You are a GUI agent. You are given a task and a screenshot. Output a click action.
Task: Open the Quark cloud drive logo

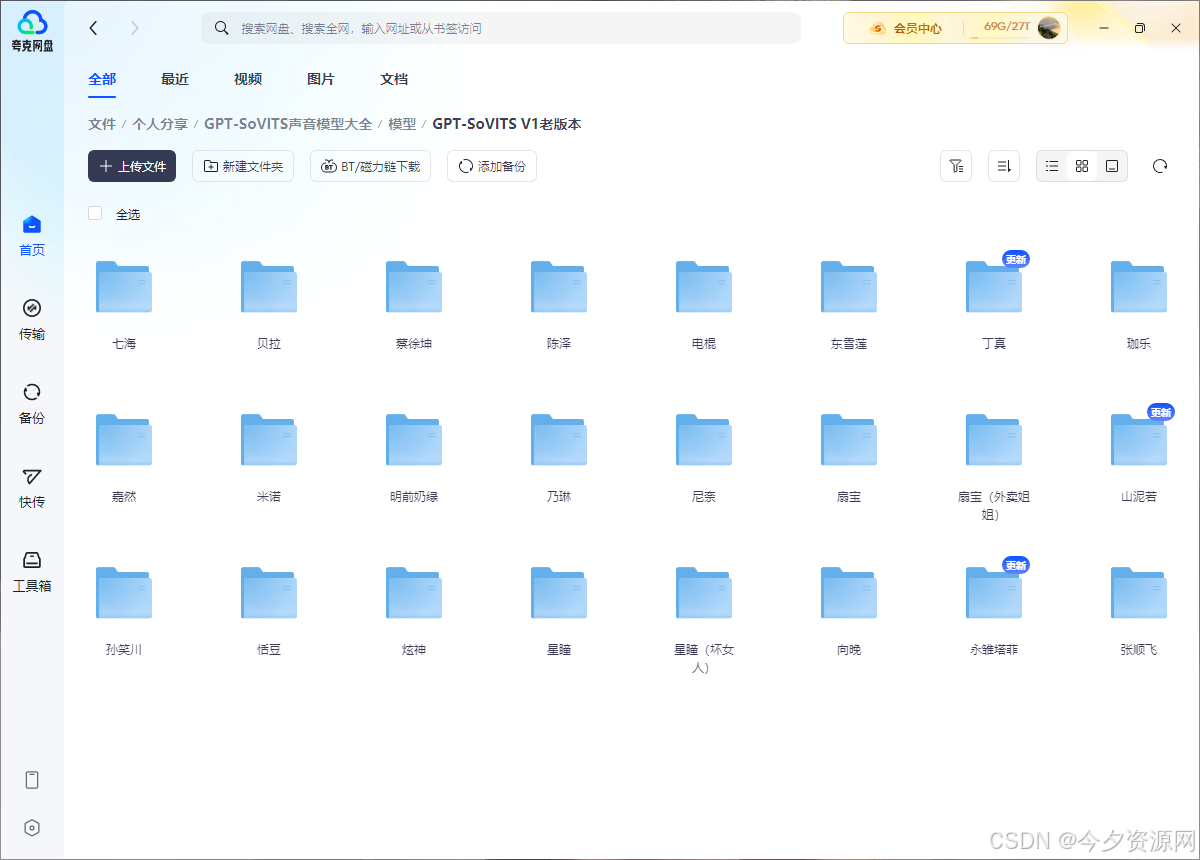32,30
